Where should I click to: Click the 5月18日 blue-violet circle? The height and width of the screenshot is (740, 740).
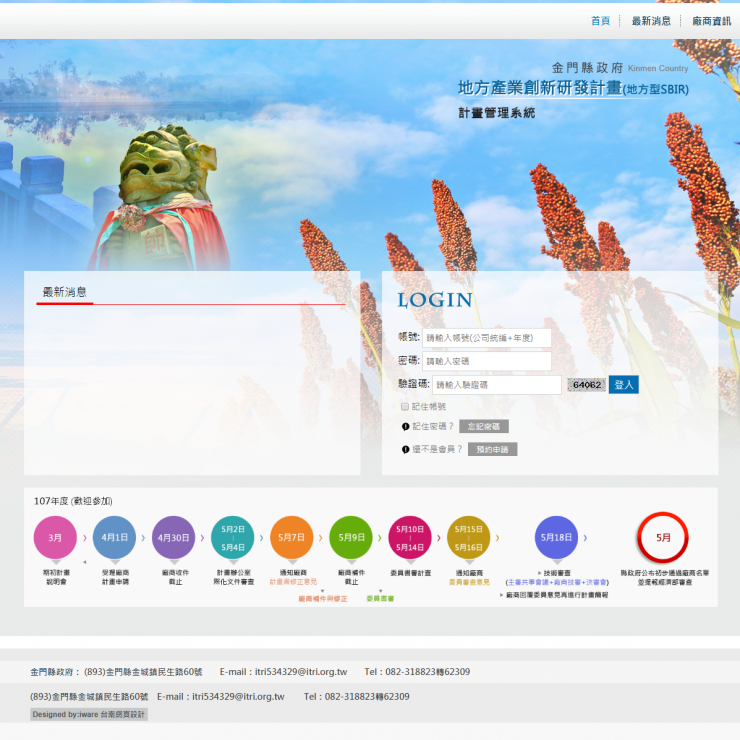pyautogui.click(x=556, y=537)
